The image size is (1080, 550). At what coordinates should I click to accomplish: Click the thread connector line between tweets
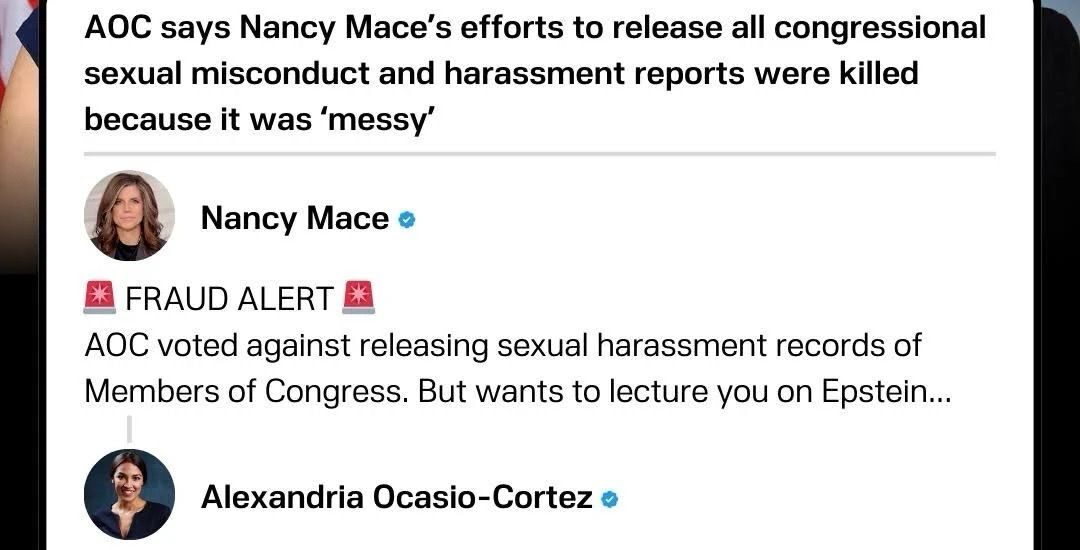click(129, 428)
